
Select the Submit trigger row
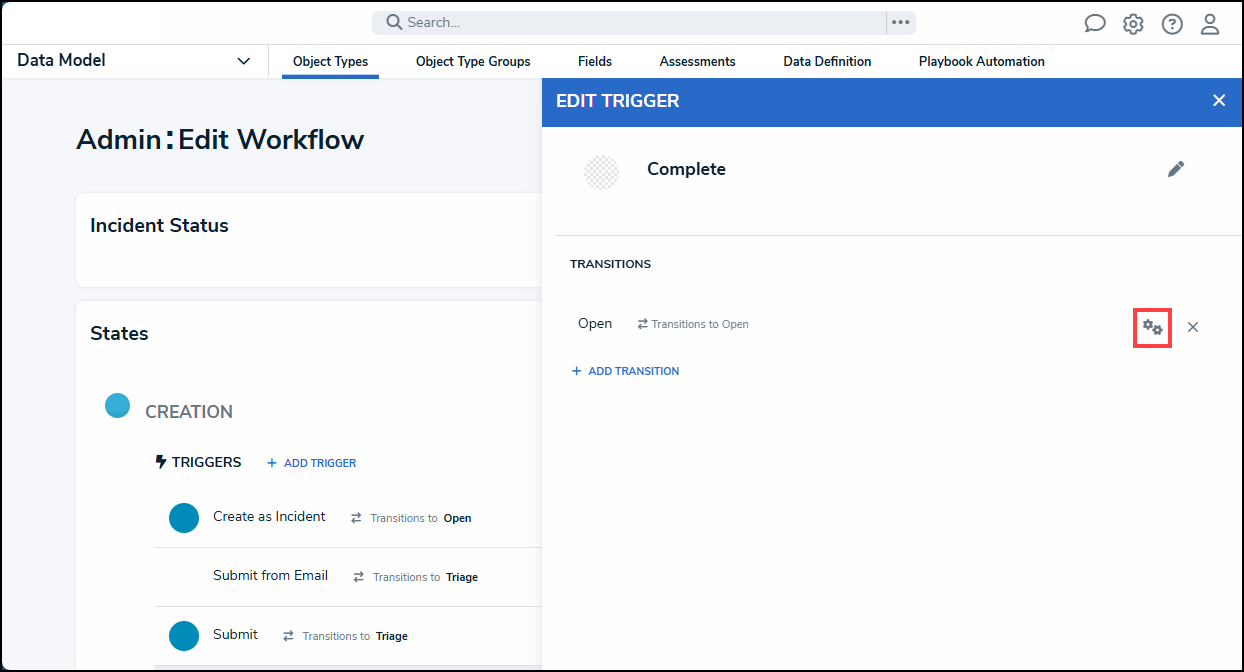(x=347, y=635)
